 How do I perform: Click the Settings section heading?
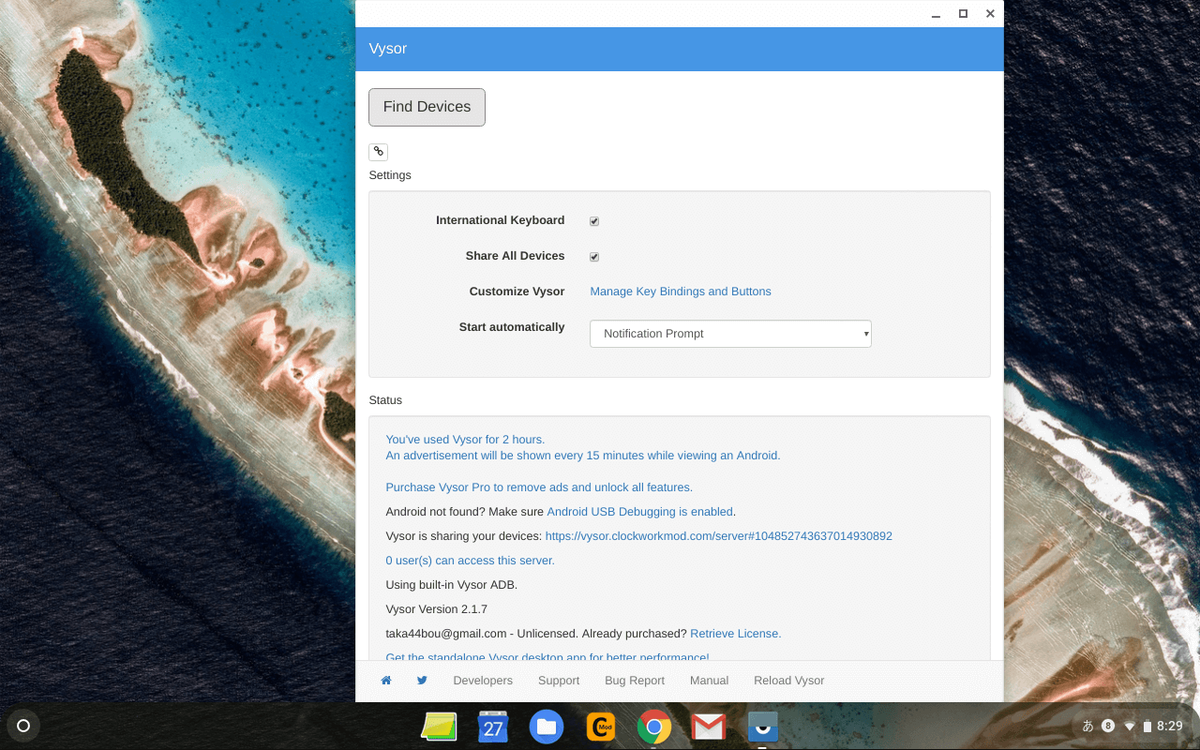coord(390,175)
